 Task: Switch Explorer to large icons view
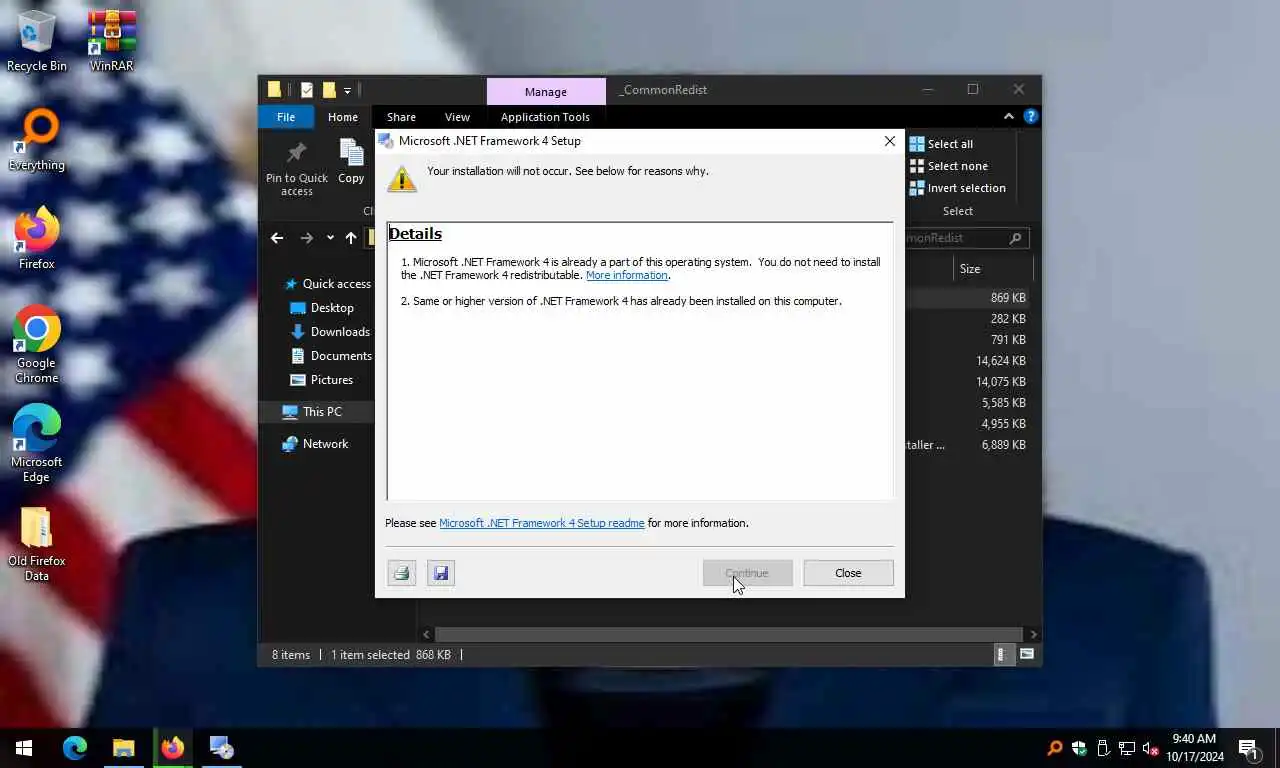coord(1026,655)
